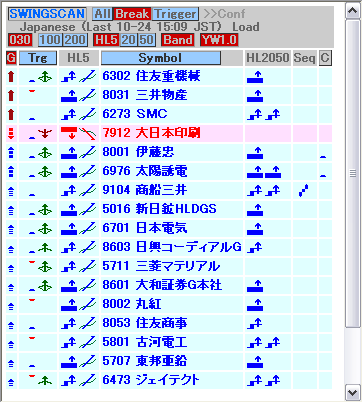363x403 pixels.
Task: Click the vertical scrollbar thumb
Action: [x=353, y=174]
